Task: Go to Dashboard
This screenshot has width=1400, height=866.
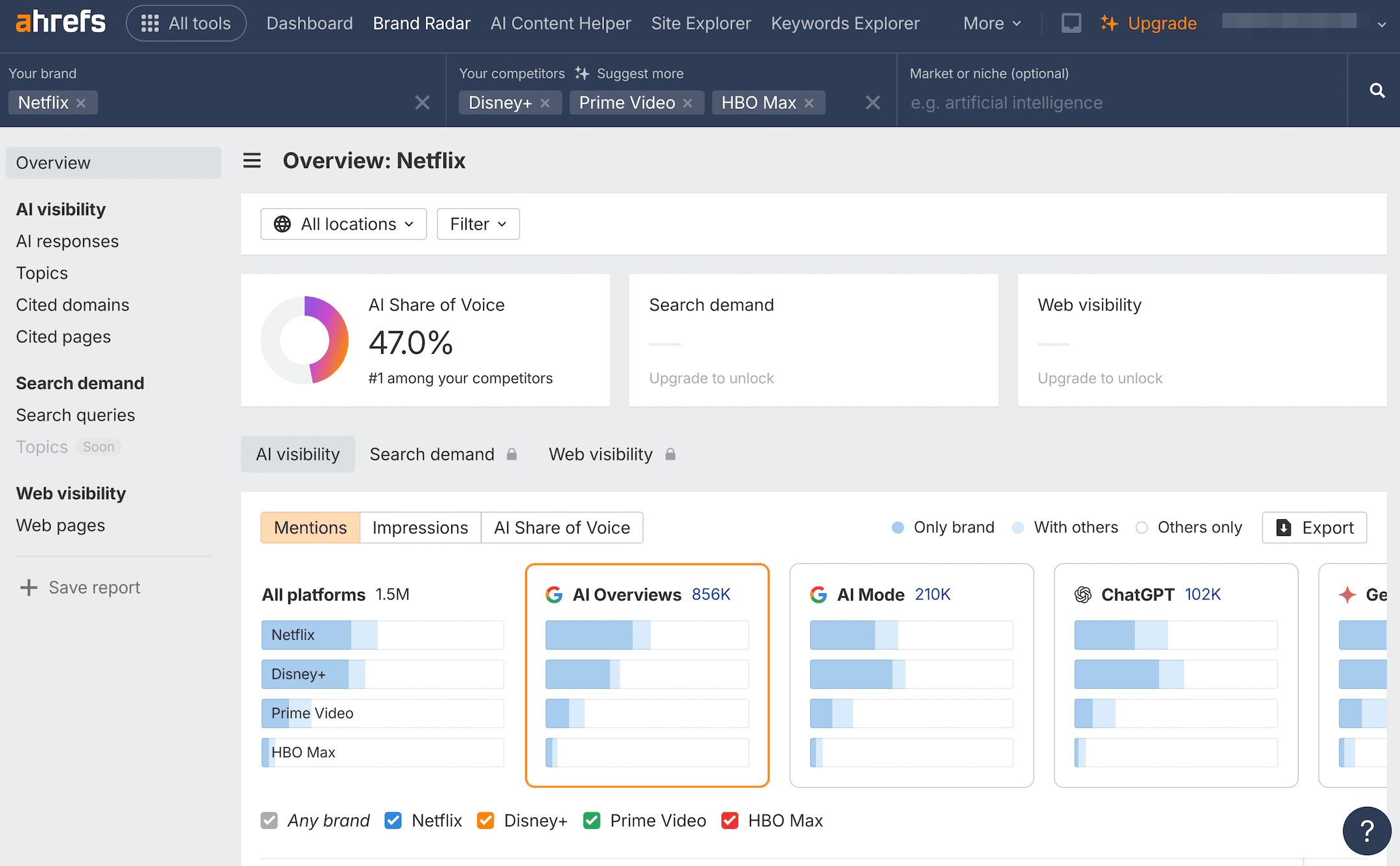Action: click(309, 23)
